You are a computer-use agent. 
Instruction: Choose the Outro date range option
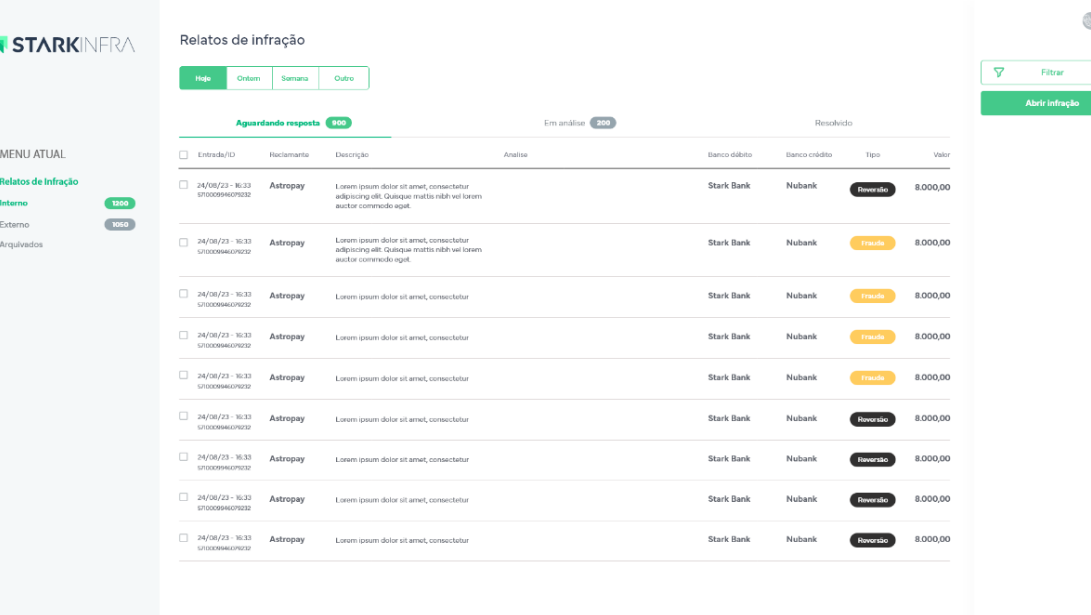pos(344,78)
